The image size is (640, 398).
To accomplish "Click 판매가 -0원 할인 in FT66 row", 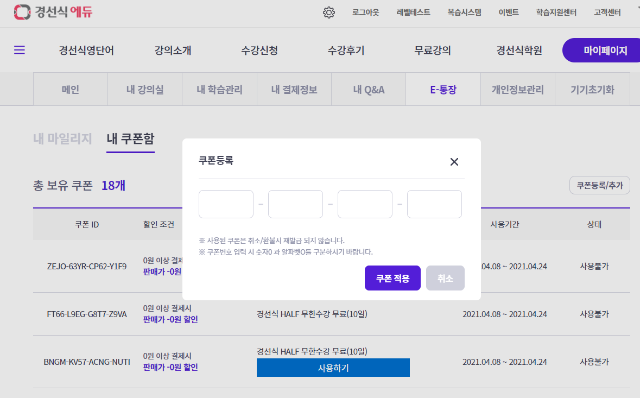I will tap(170, 320).
